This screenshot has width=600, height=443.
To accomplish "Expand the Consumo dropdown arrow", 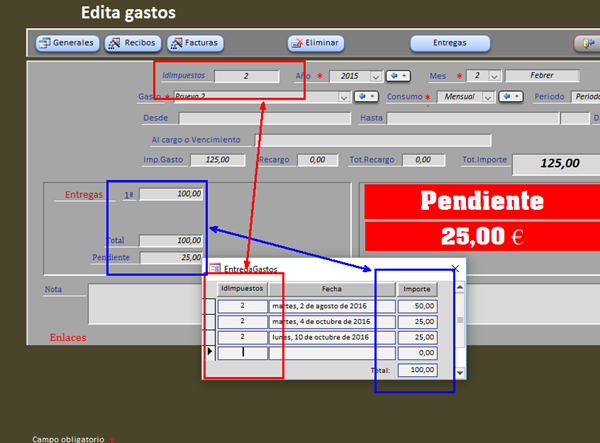I will pyautogui.click(x=488, y=97).
